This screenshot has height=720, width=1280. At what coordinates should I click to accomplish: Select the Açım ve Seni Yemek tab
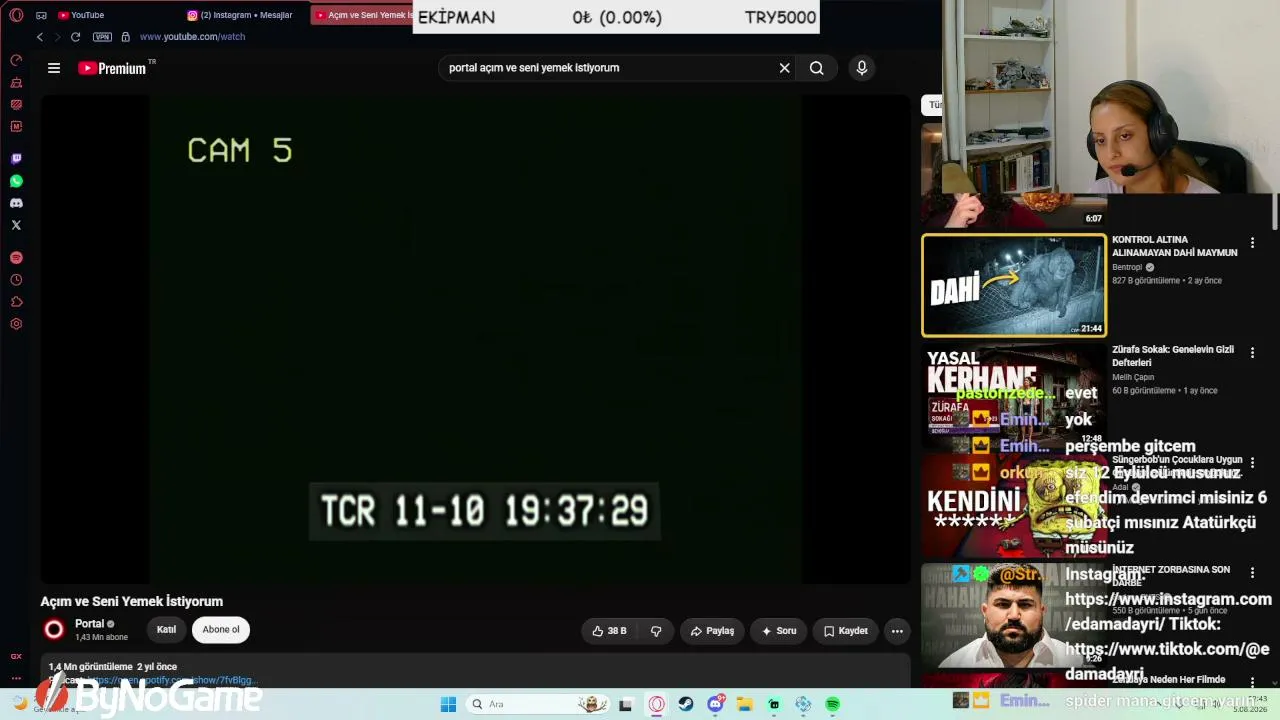[362, 15]
